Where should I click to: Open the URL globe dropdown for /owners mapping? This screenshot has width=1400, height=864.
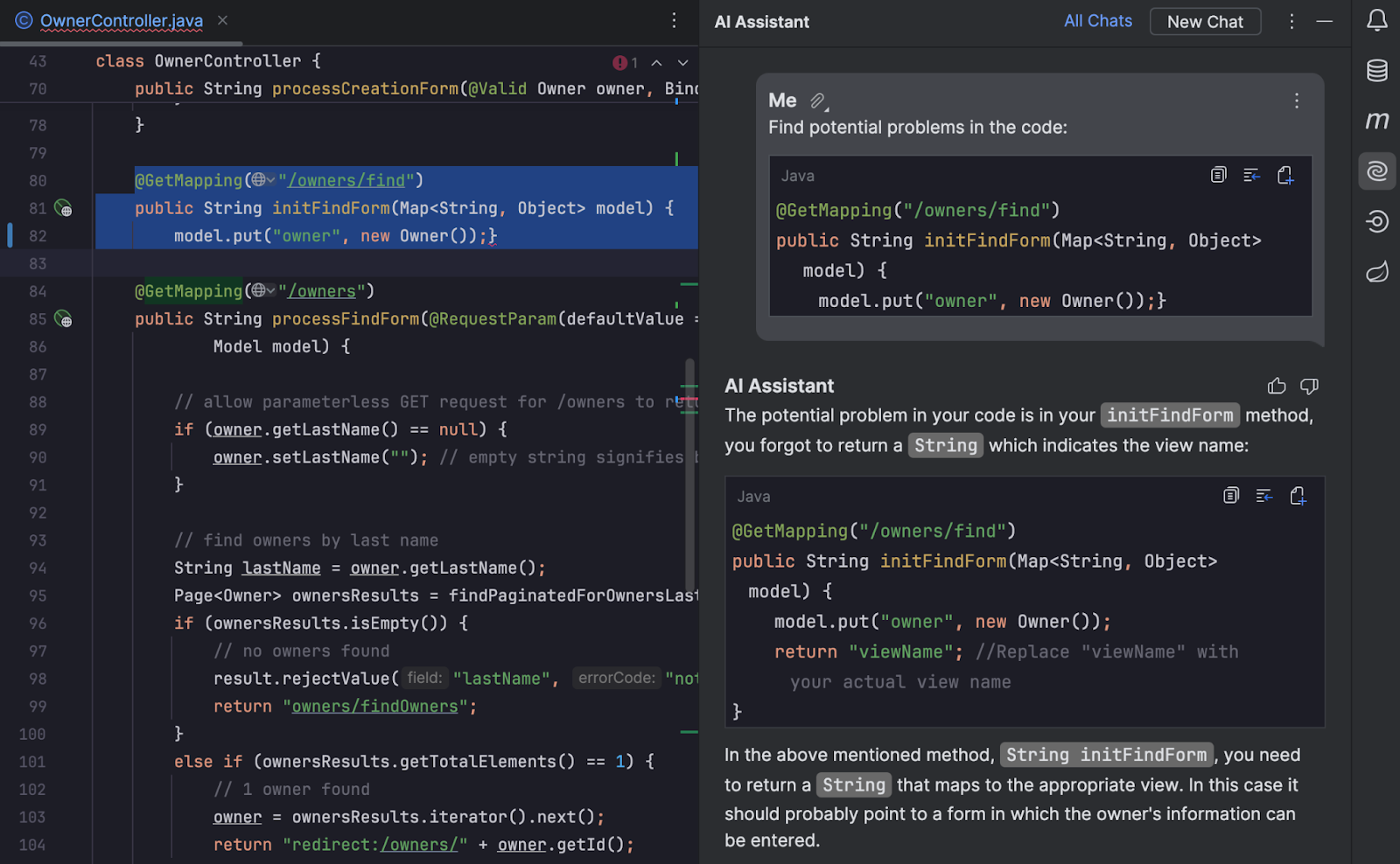(262, 291)
